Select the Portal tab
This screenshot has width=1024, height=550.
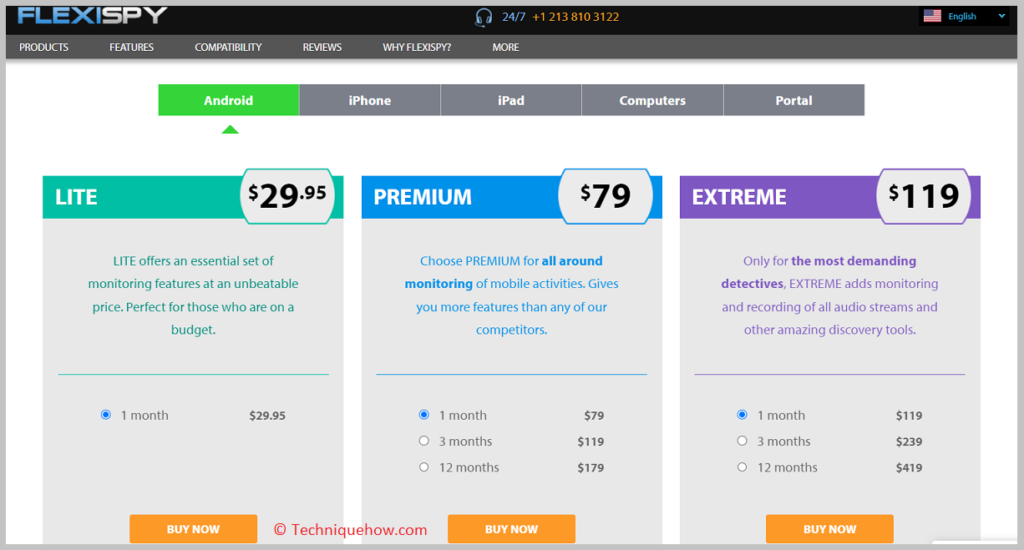click(793, 100)
